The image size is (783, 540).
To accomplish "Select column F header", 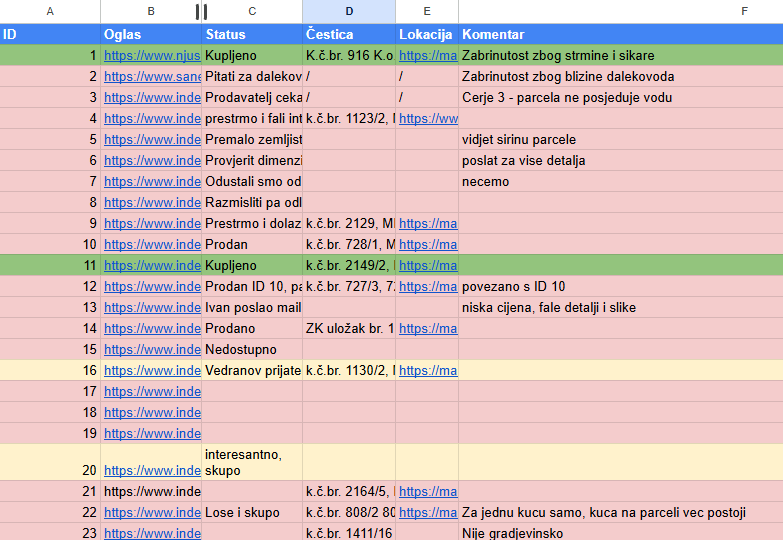I will tap(620, 11).
